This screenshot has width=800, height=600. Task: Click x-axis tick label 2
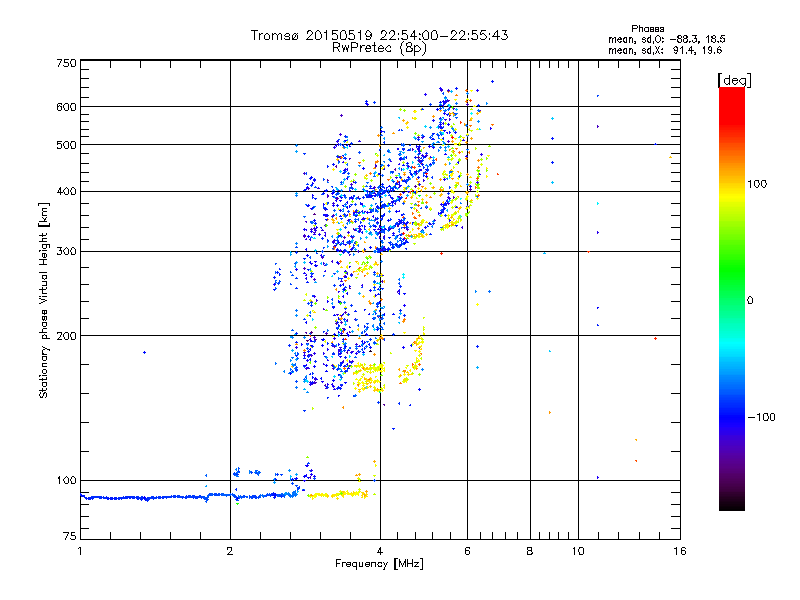[230, 551]
